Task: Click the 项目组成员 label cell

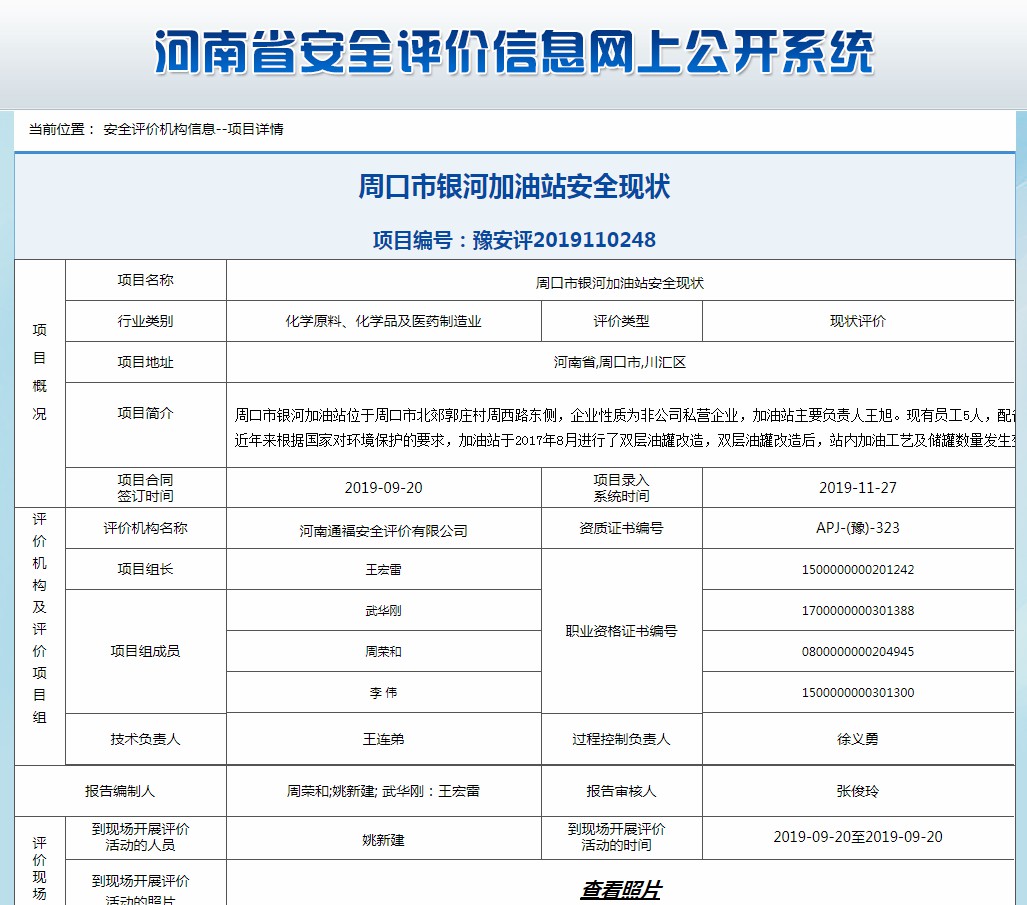Action: point(145,651)
